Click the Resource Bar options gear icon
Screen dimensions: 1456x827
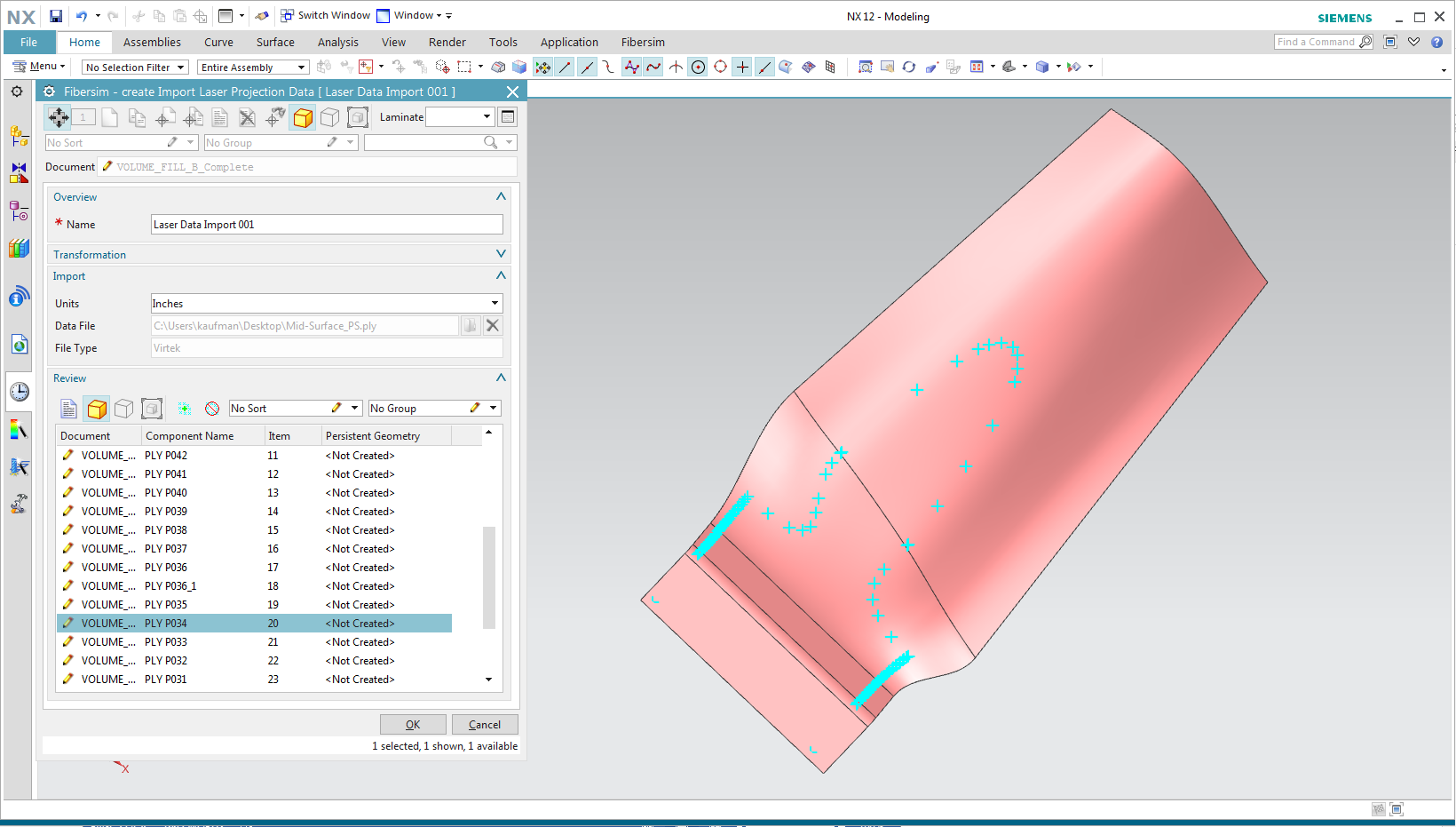17,91
